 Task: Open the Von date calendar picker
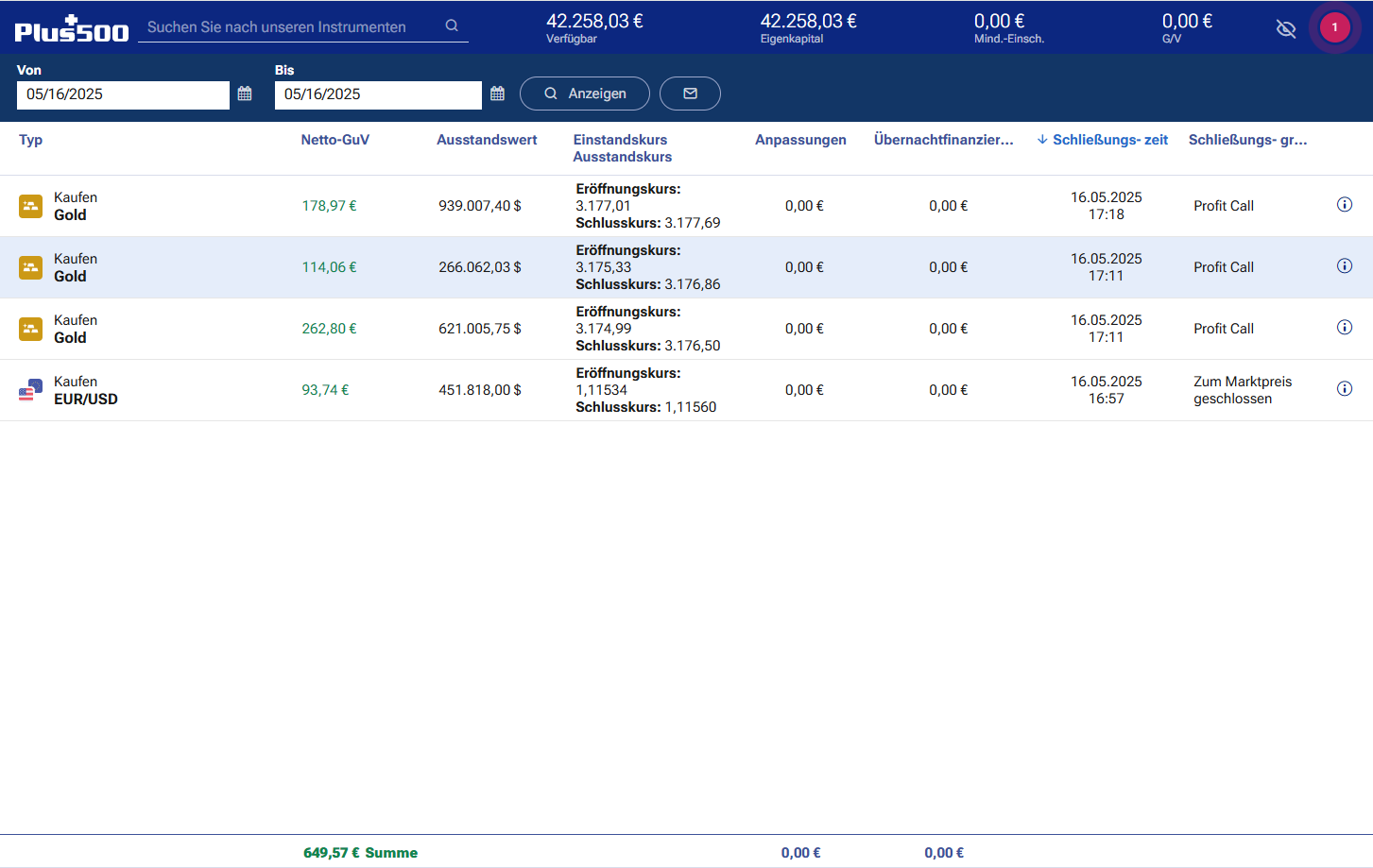(245, 94)
